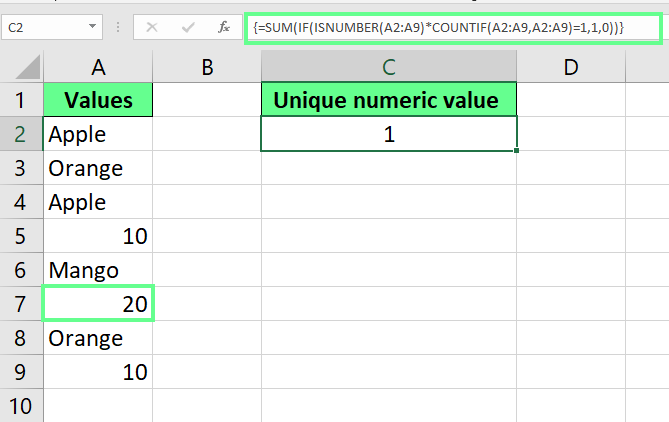Select the row 1 header
669x422 pixels.
point(21,101)
